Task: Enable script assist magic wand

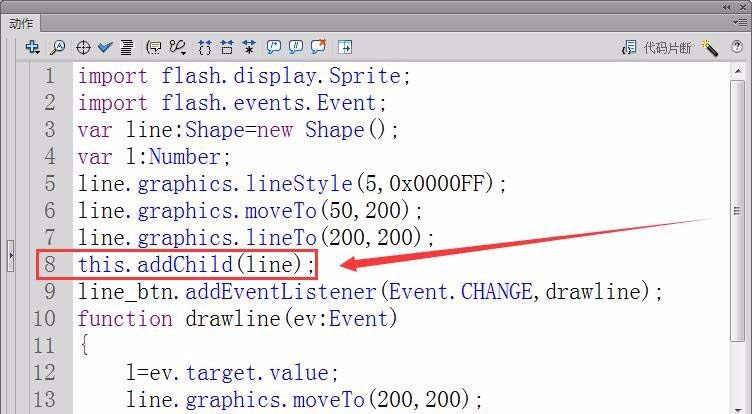Action: pyautogui.click(x=710, y=47)
